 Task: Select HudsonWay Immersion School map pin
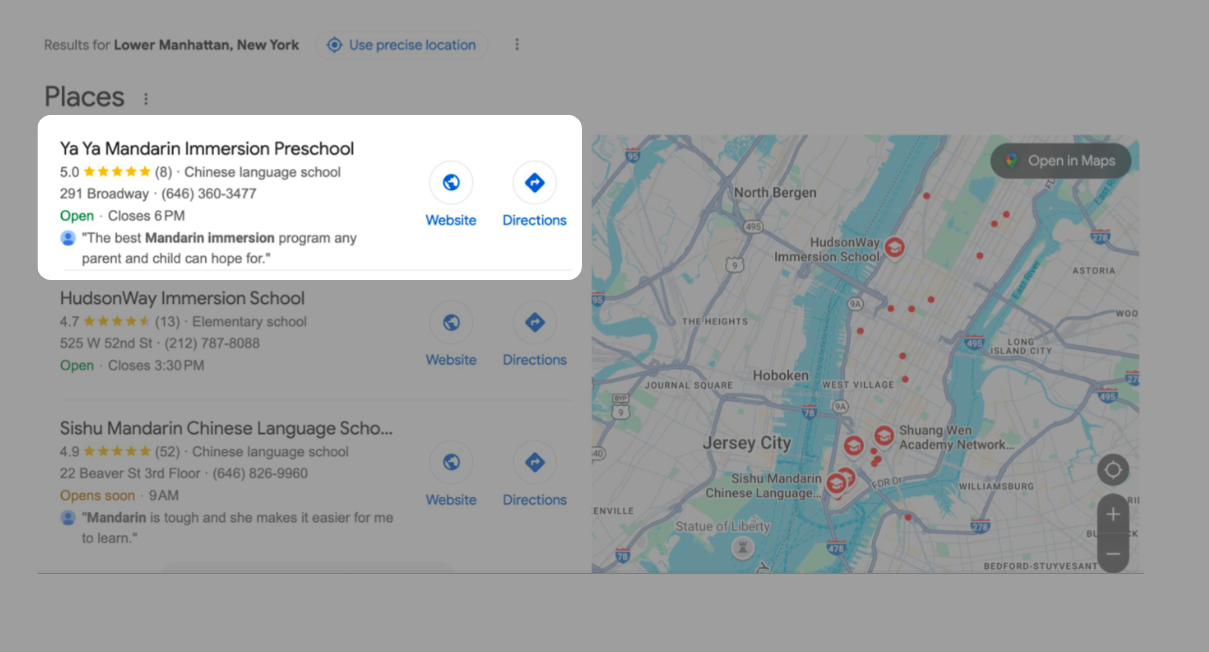[894, 246]
